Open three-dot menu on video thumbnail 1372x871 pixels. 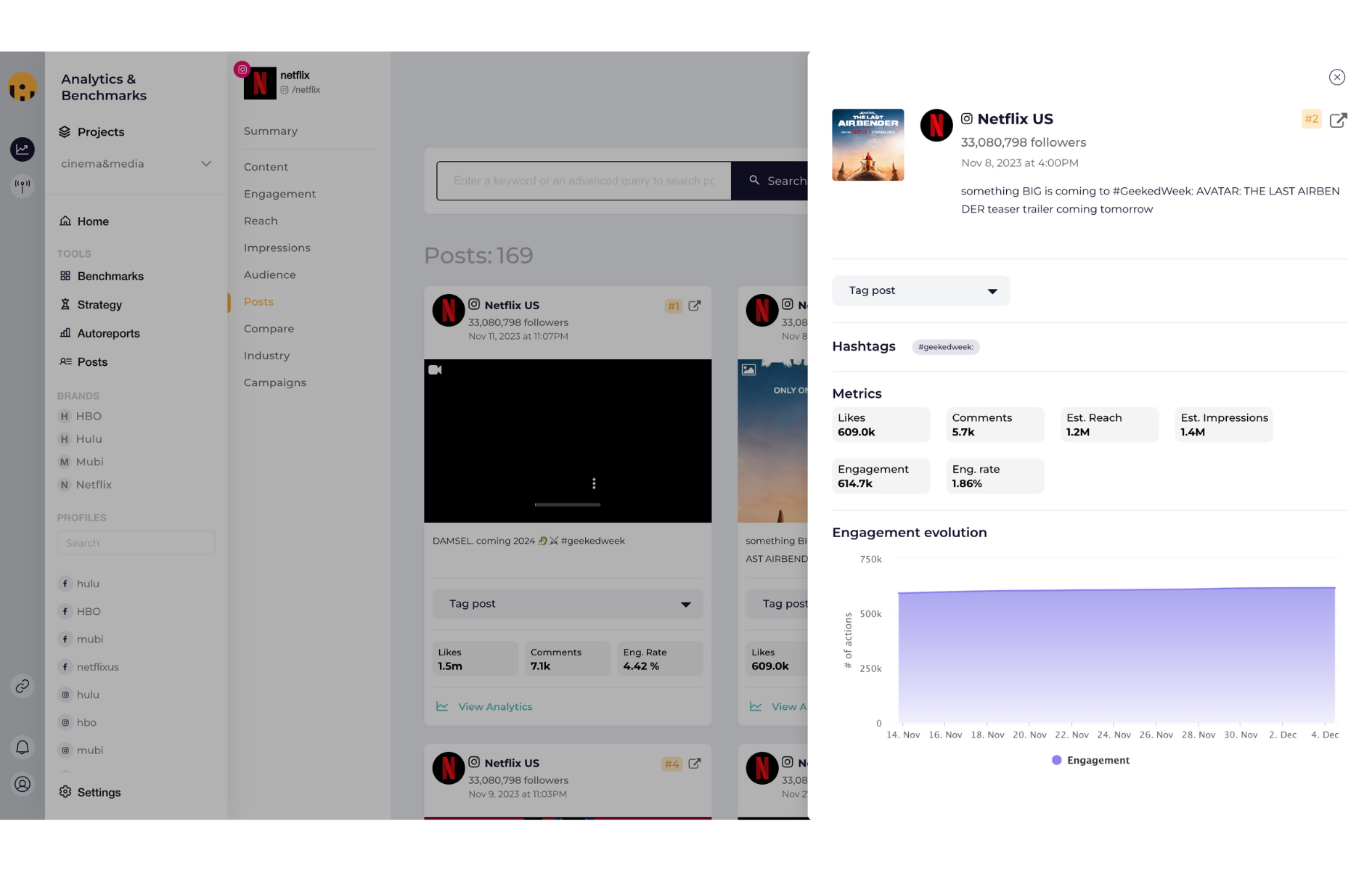coord(594,483)
